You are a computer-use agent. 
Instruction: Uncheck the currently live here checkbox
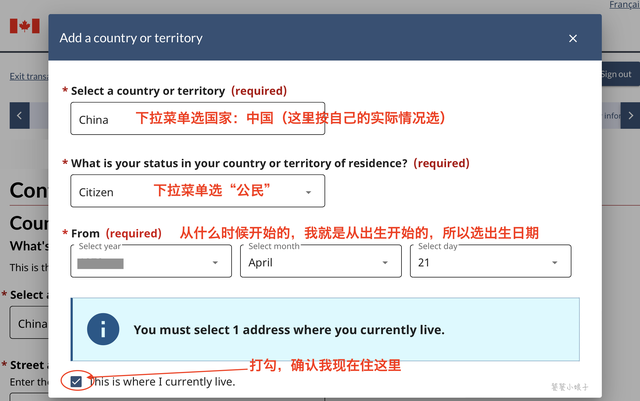[x=77, y=381]
